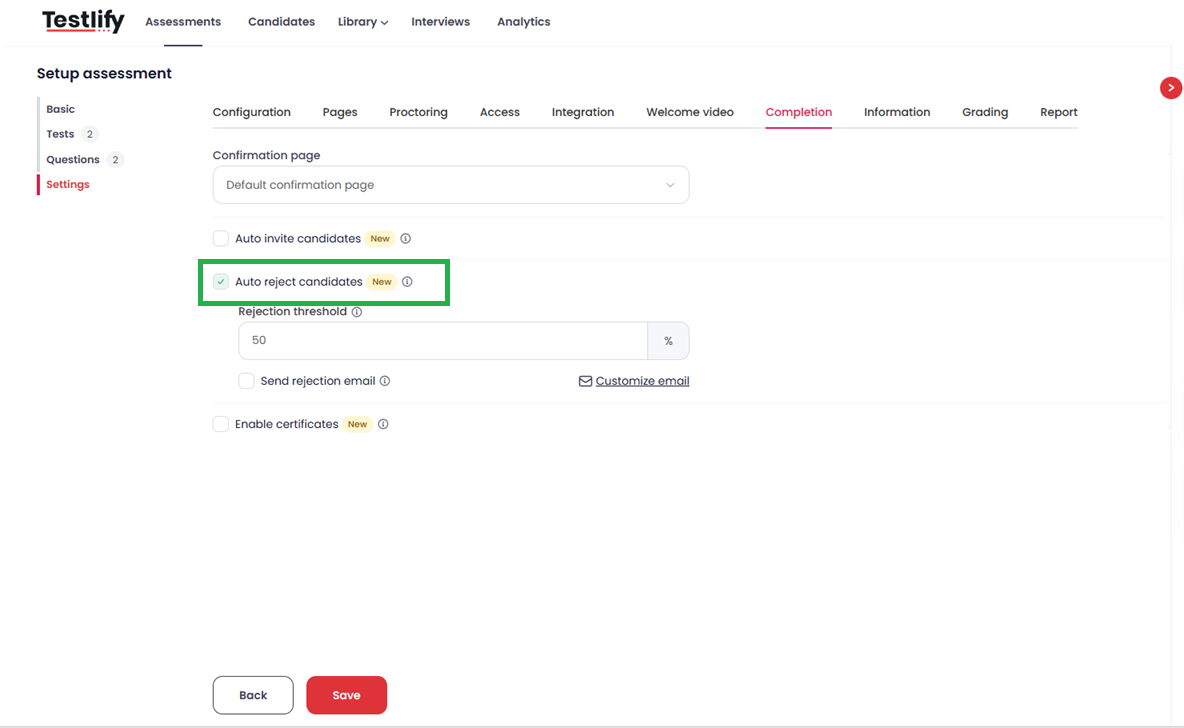
Task: Click info icon beside Rejection threshold
Action: [x=356, y=312]
